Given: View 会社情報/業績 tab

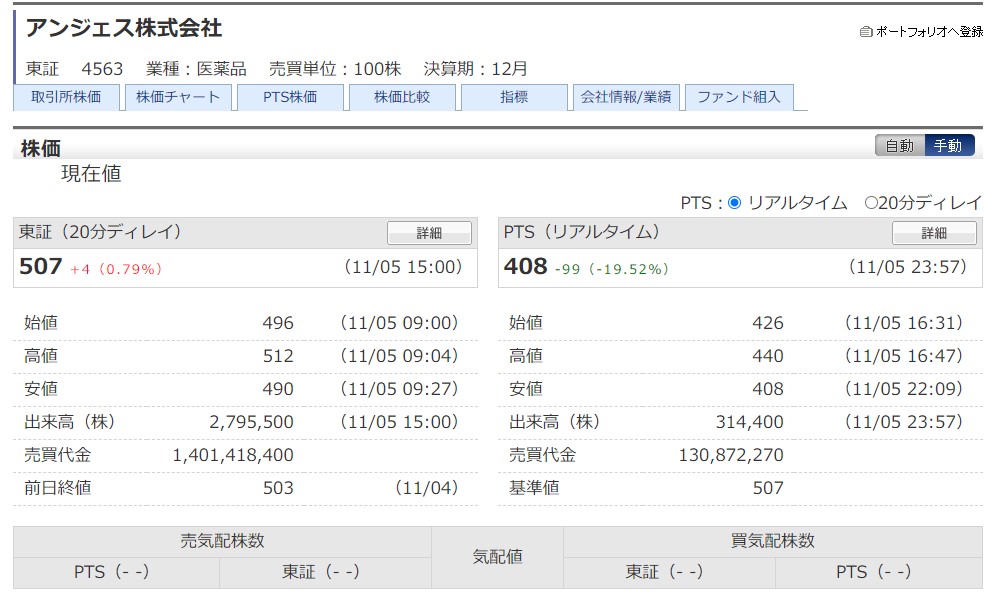Looking at the screenshot, I should 626,97.
